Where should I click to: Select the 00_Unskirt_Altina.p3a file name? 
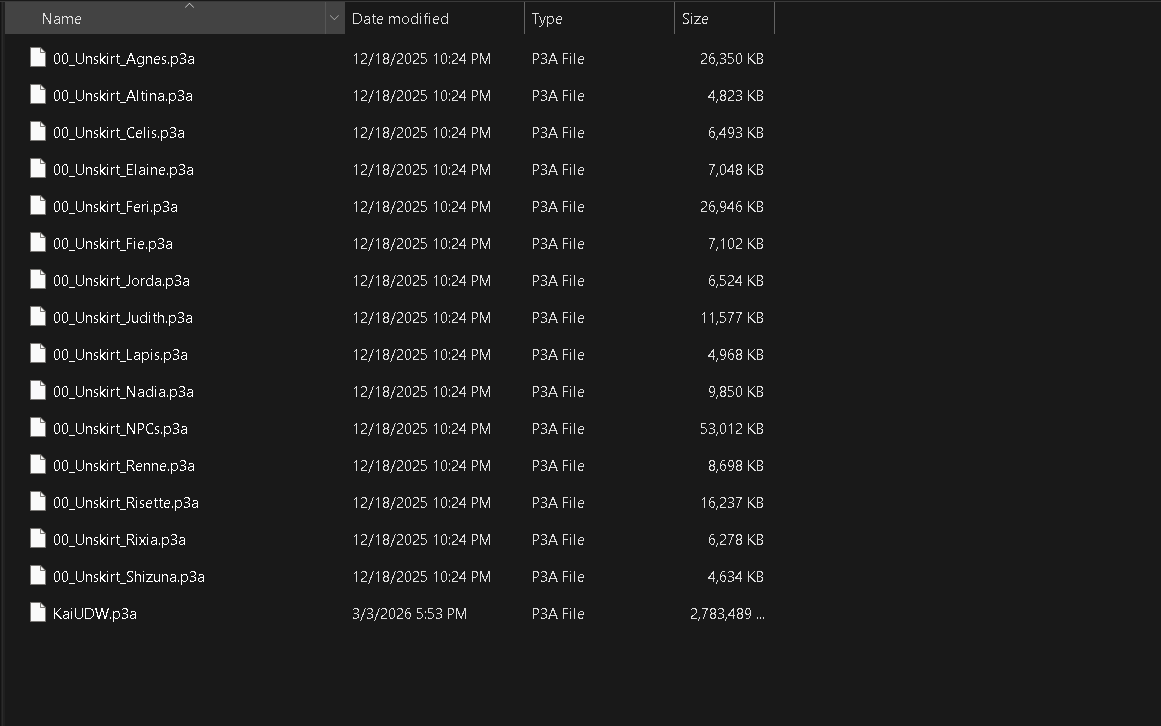click(x=123, y=96)
